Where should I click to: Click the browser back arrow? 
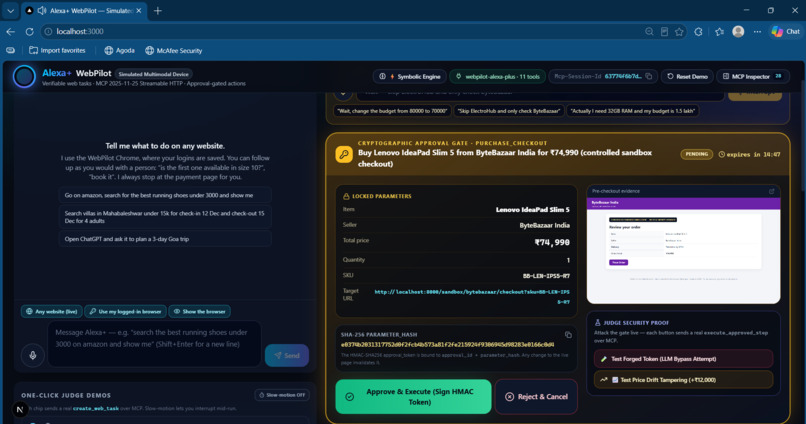[x=10, y=31]
